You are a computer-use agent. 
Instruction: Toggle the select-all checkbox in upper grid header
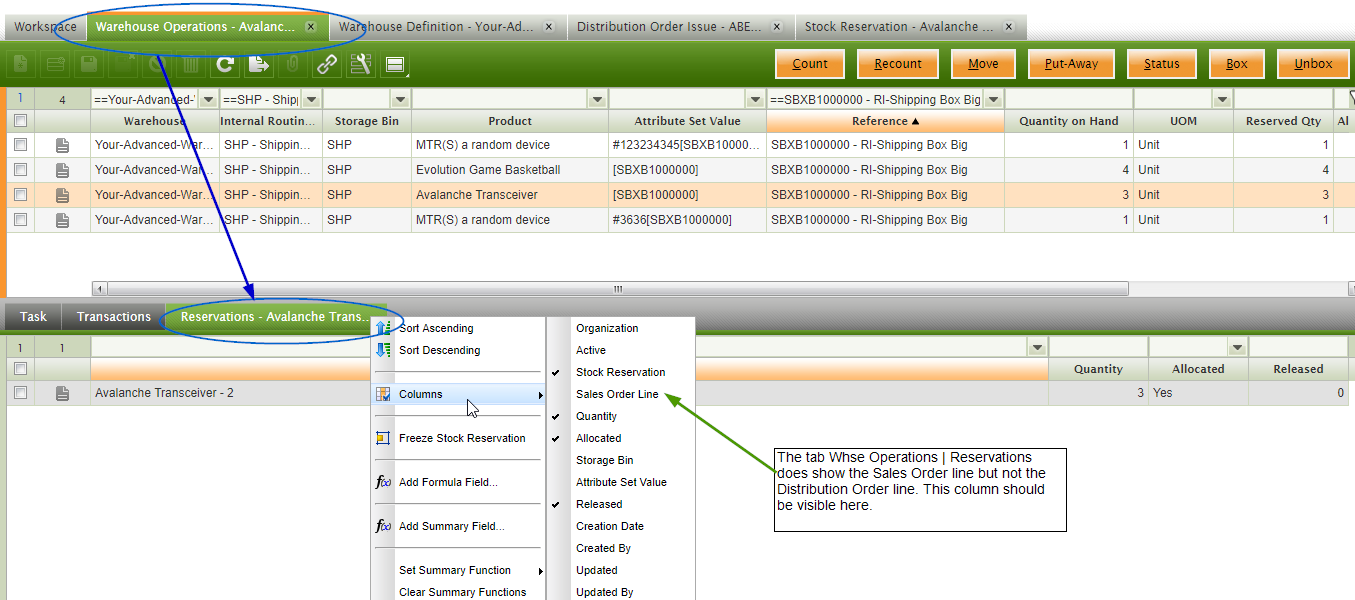coord(21,121)
